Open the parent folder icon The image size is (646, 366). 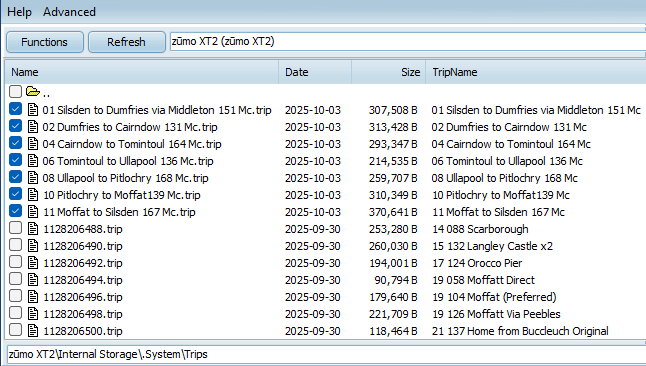33,92
